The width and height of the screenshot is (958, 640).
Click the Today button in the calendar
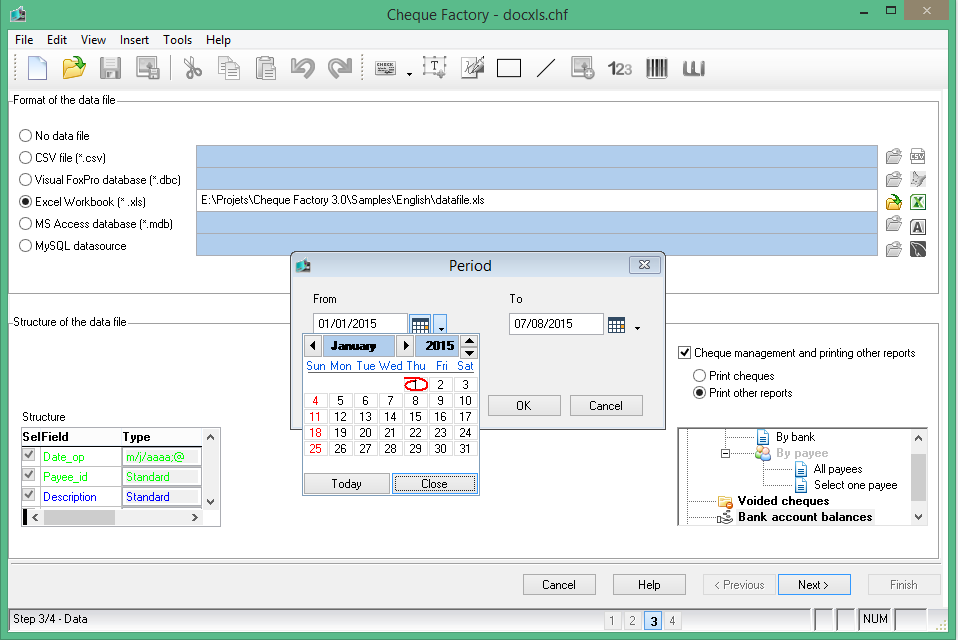pos(346,484)
